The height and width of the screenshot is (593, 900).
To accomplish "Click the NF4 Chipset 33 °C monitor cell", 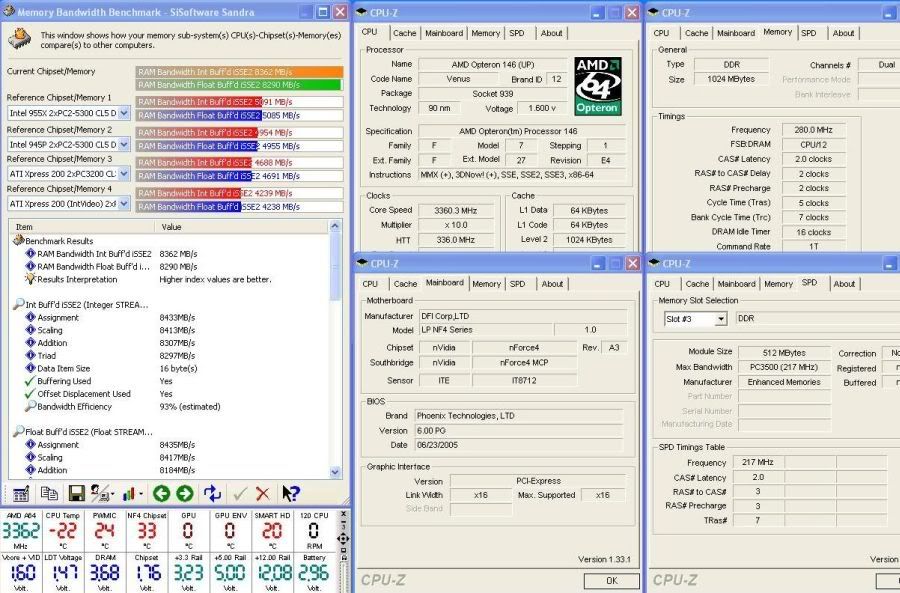I will [146, 530].
